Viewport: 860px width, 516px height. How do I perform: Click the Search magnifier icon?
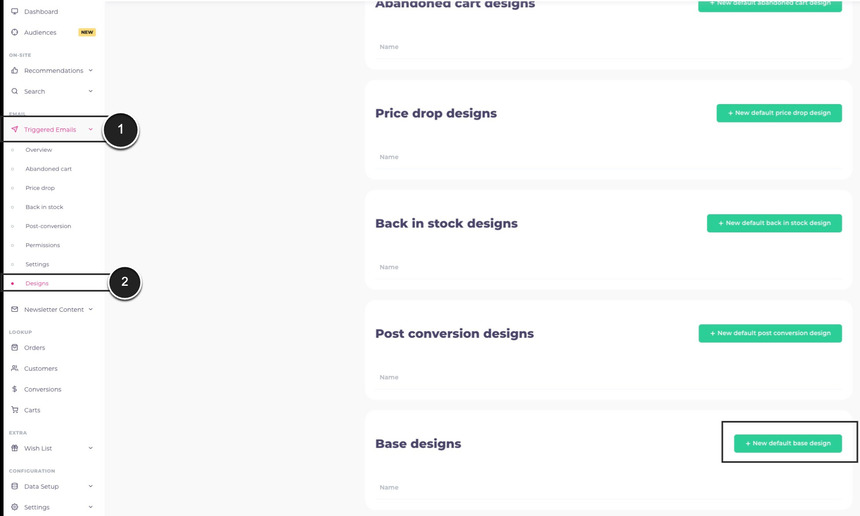coord(14,92)
